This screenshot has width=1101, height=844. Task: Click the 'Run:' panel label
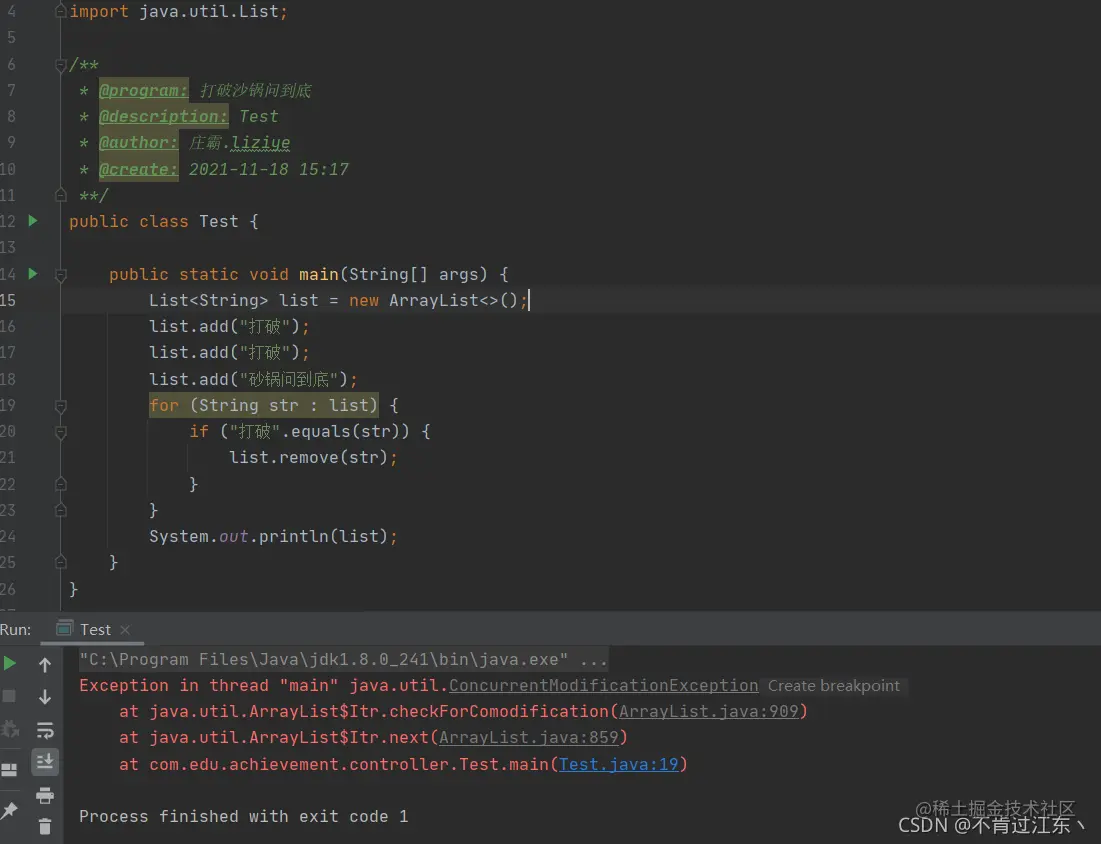pos(15,630)
